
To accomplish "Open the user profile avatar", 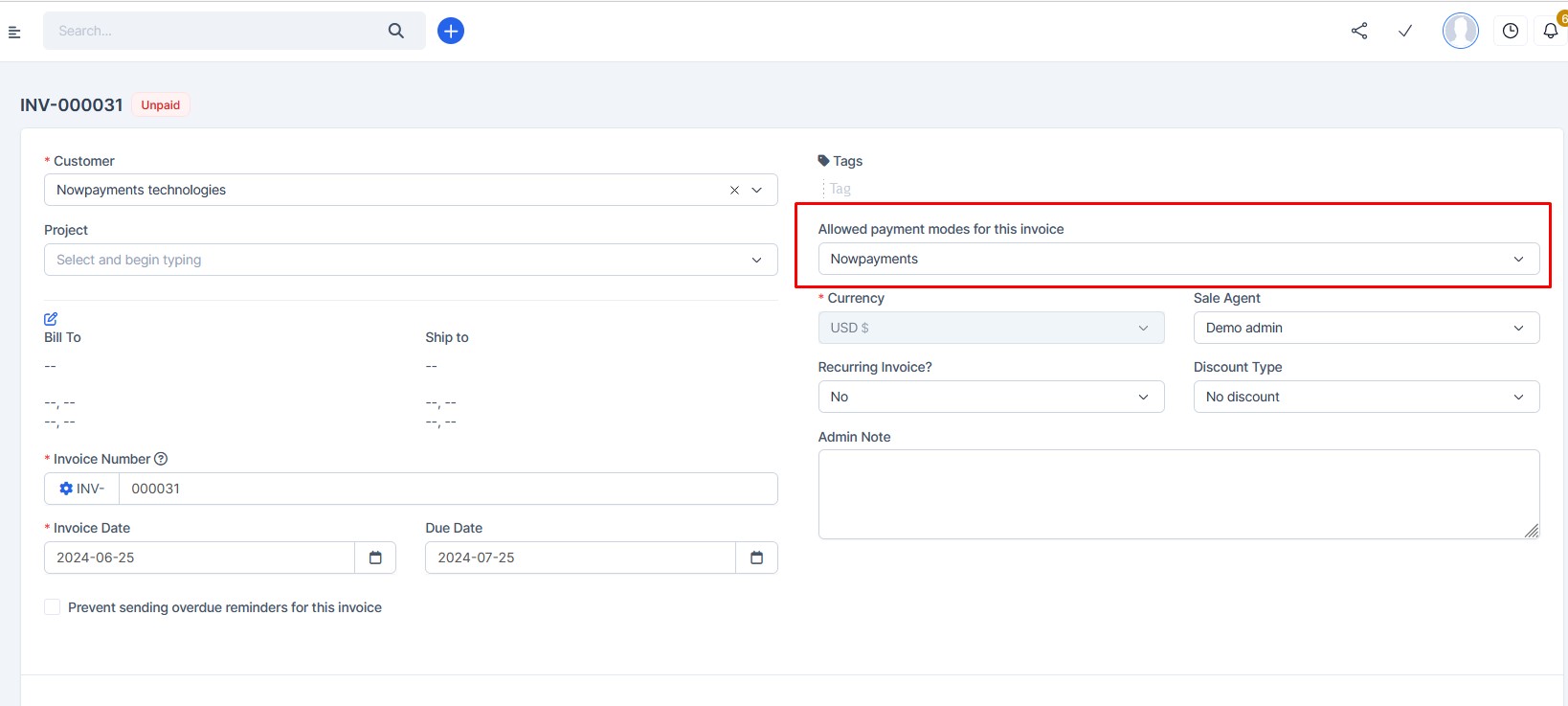I will pyautogui.click(x=1460, y=31).
